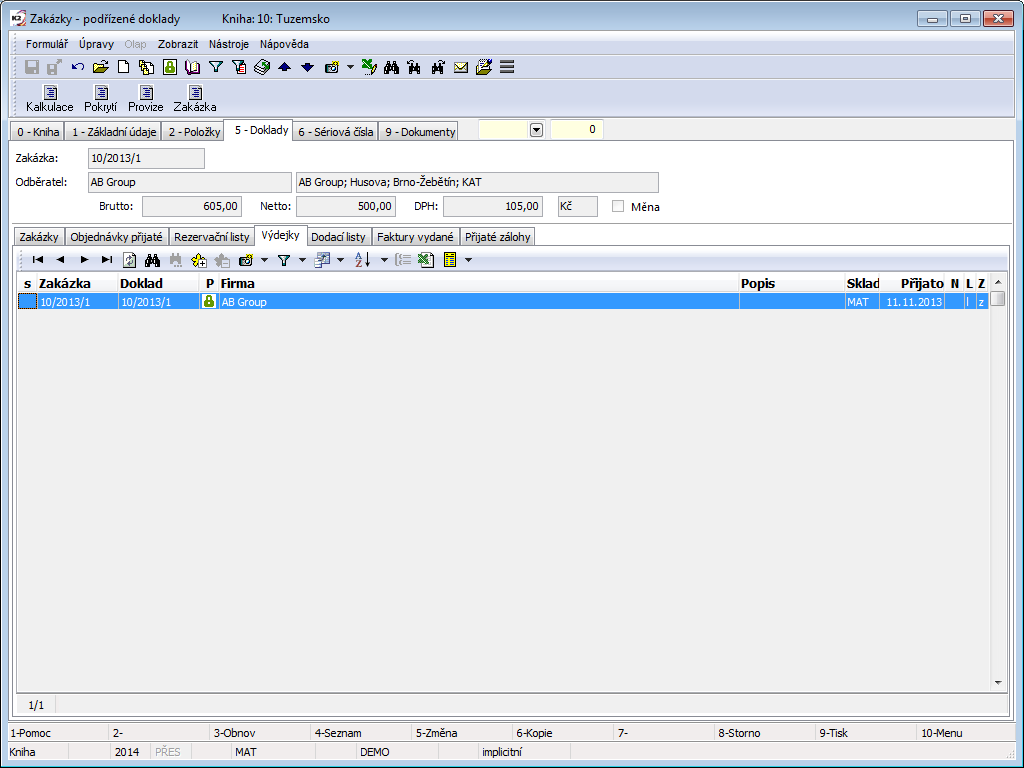The height and width of the screenshot is (768, 1024).
Task: Switch to the 1 - Základní údaje tab
Action: tap(114, 132)
